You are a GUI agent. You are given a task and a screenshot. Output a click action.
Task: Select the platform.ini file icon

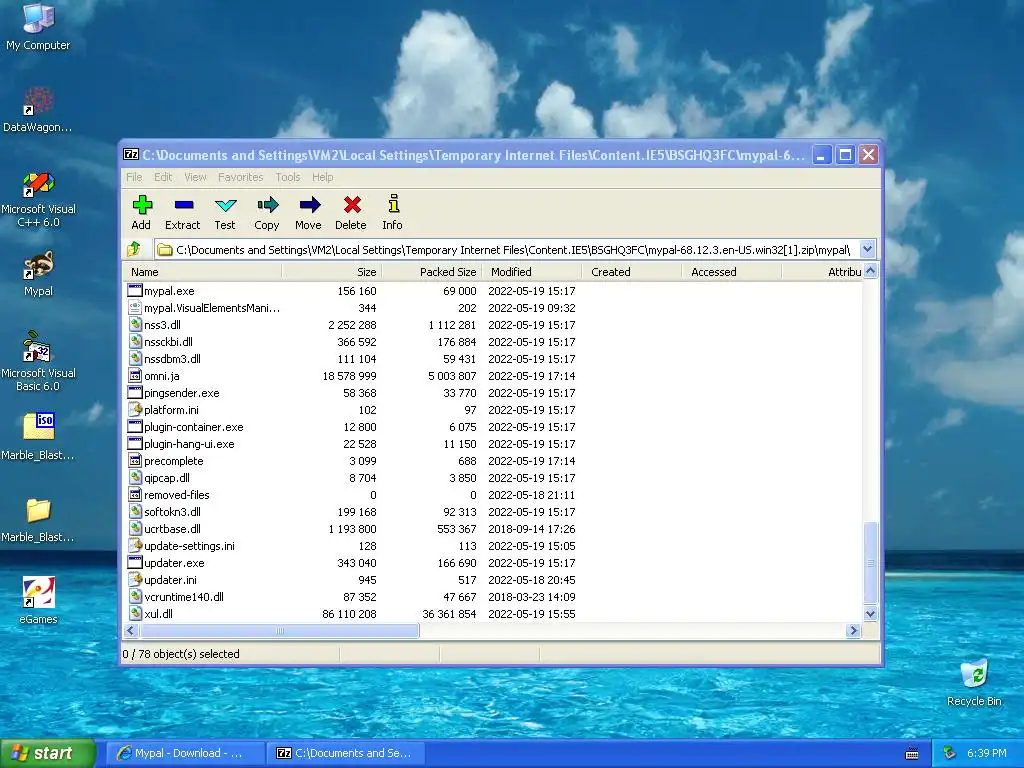[x=135, y=409]
